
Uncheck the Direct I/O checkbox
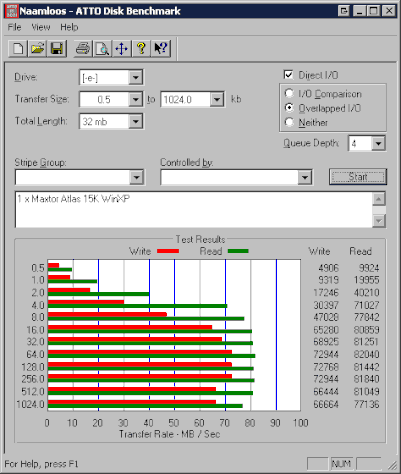point(289,75)
